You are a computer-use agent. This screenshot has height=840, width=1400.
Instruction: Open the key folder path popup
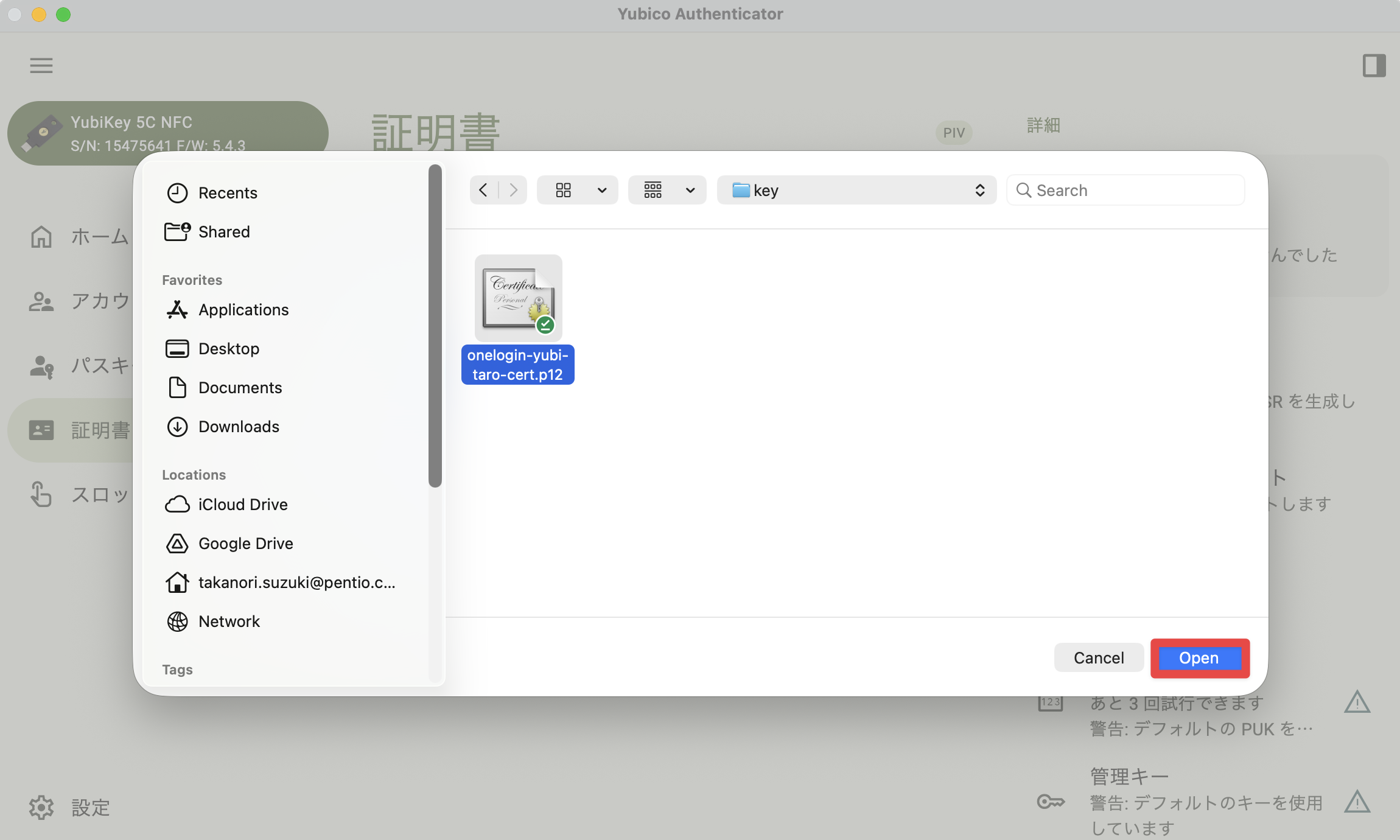(856, 190)
